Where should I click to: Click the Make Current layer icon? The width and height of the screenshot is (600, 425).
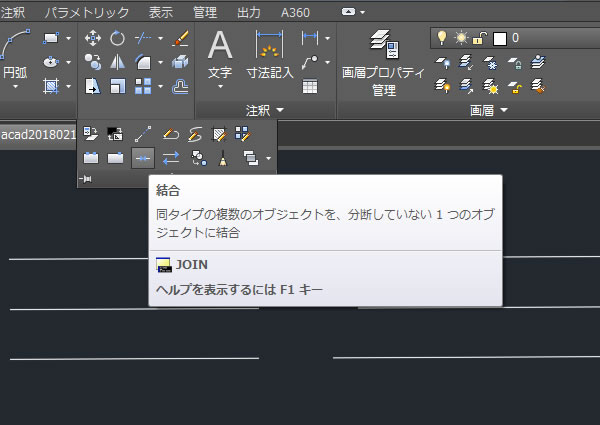click(538, 62)
